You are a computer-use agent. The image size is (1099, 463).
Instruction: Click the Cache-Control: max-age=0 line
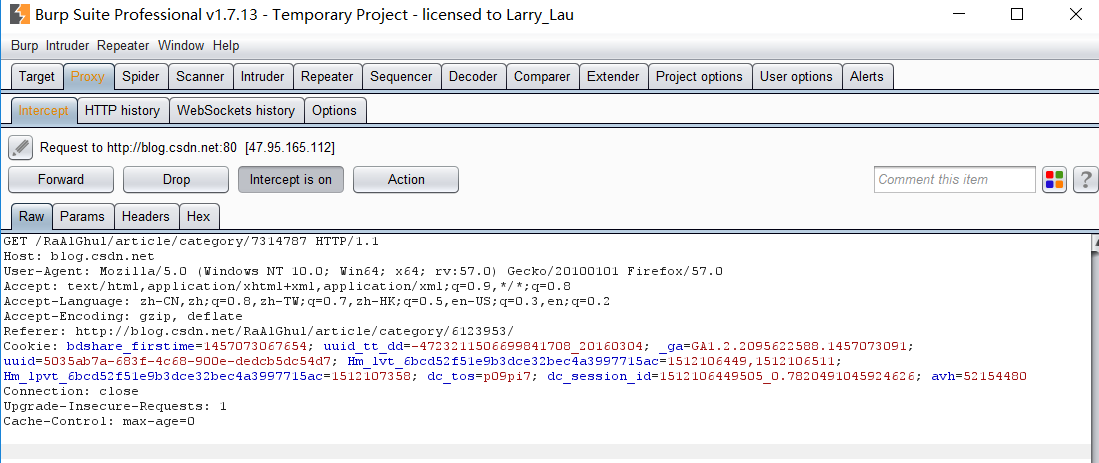(x=99, y=421)
